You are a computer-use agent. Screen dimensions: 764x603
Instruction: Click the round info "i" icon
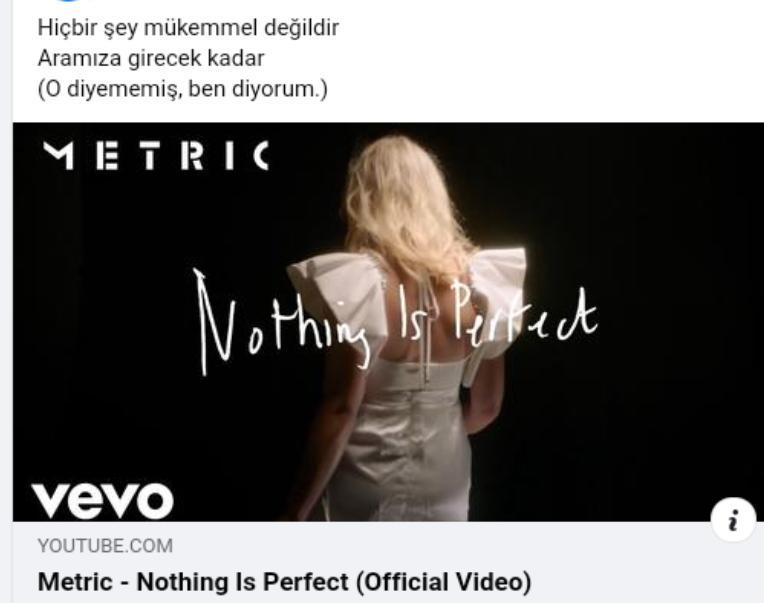coord(733,520)
